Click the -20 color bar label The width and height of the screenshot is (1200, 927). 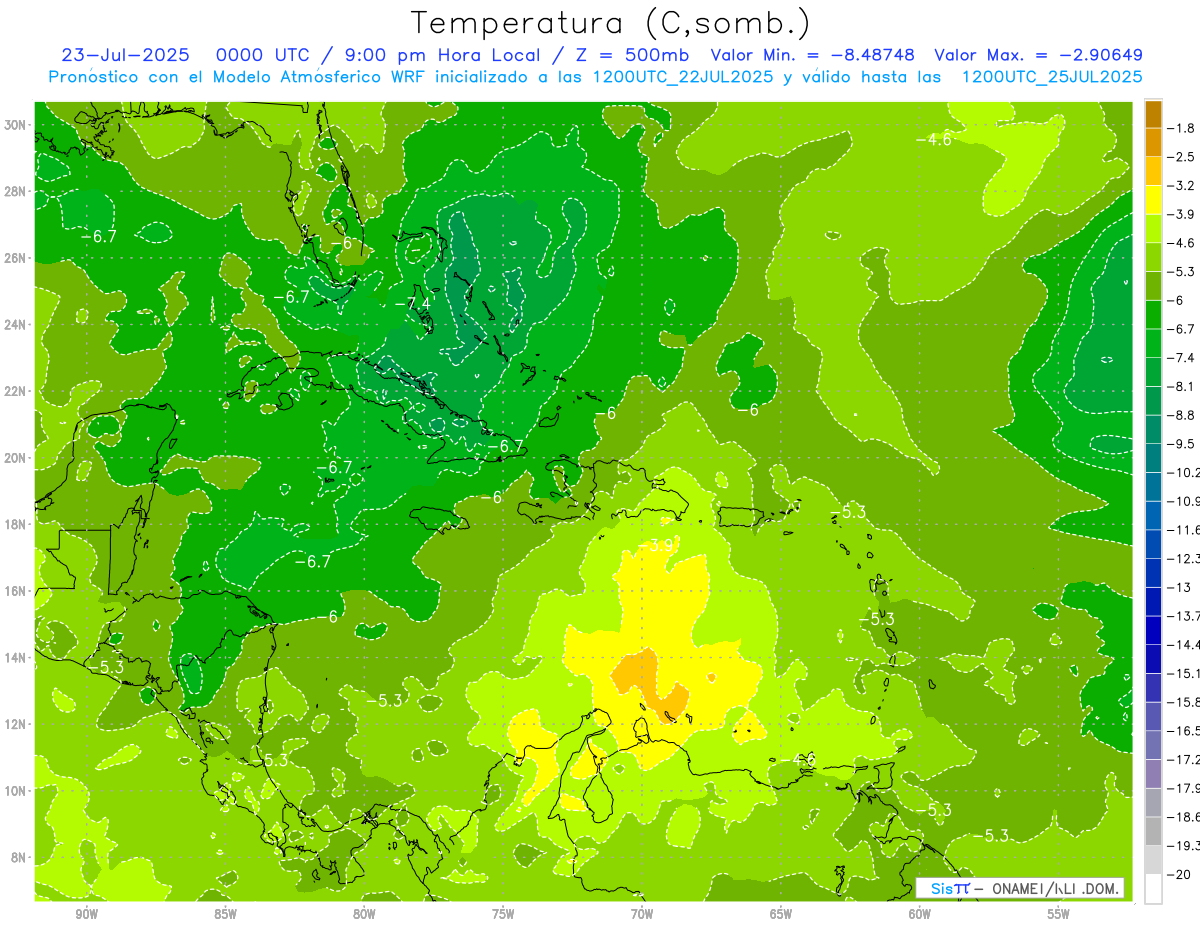click(1179, 875)
